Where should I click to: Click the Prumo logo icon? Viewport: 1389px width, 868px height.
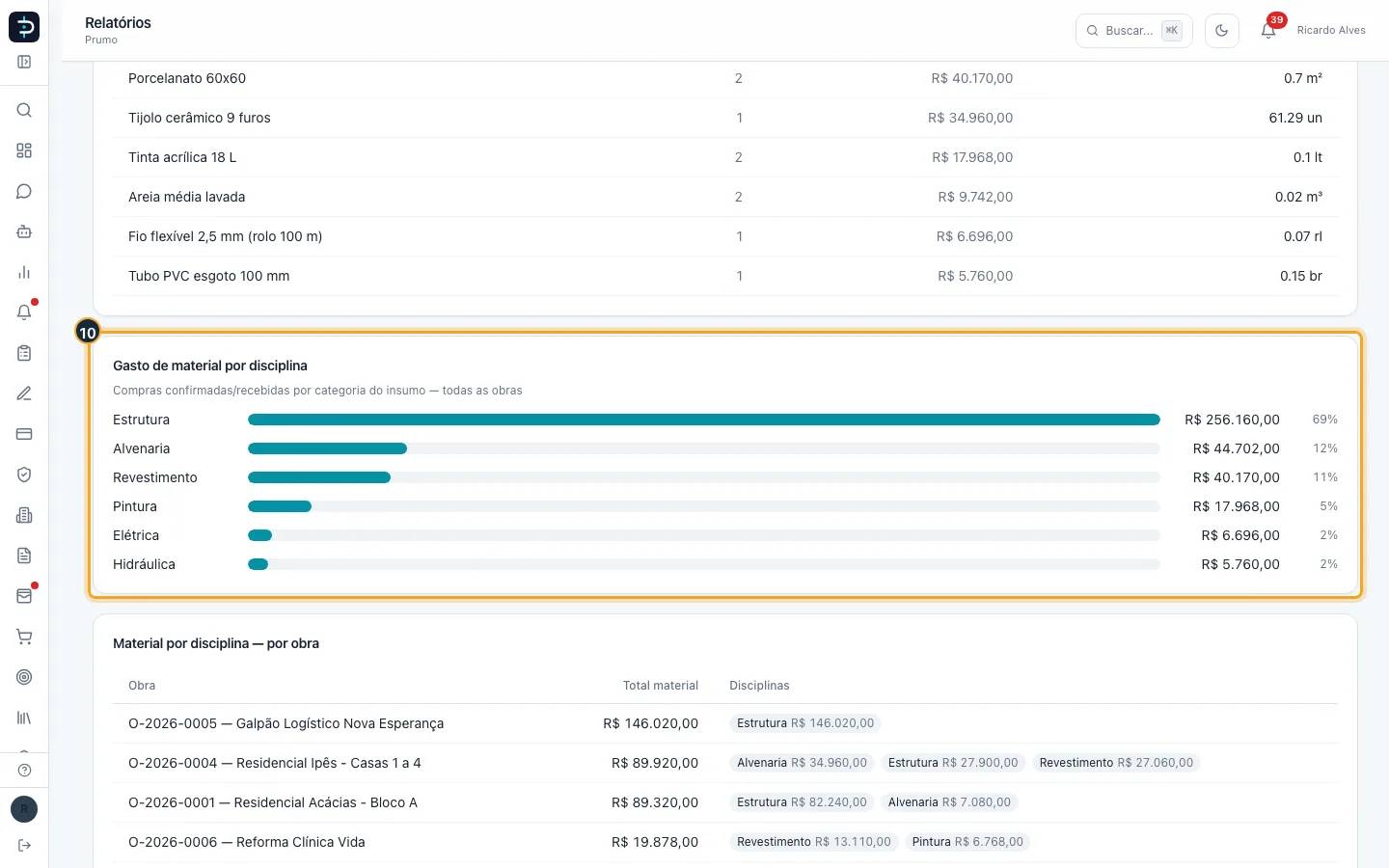[24, 27]
